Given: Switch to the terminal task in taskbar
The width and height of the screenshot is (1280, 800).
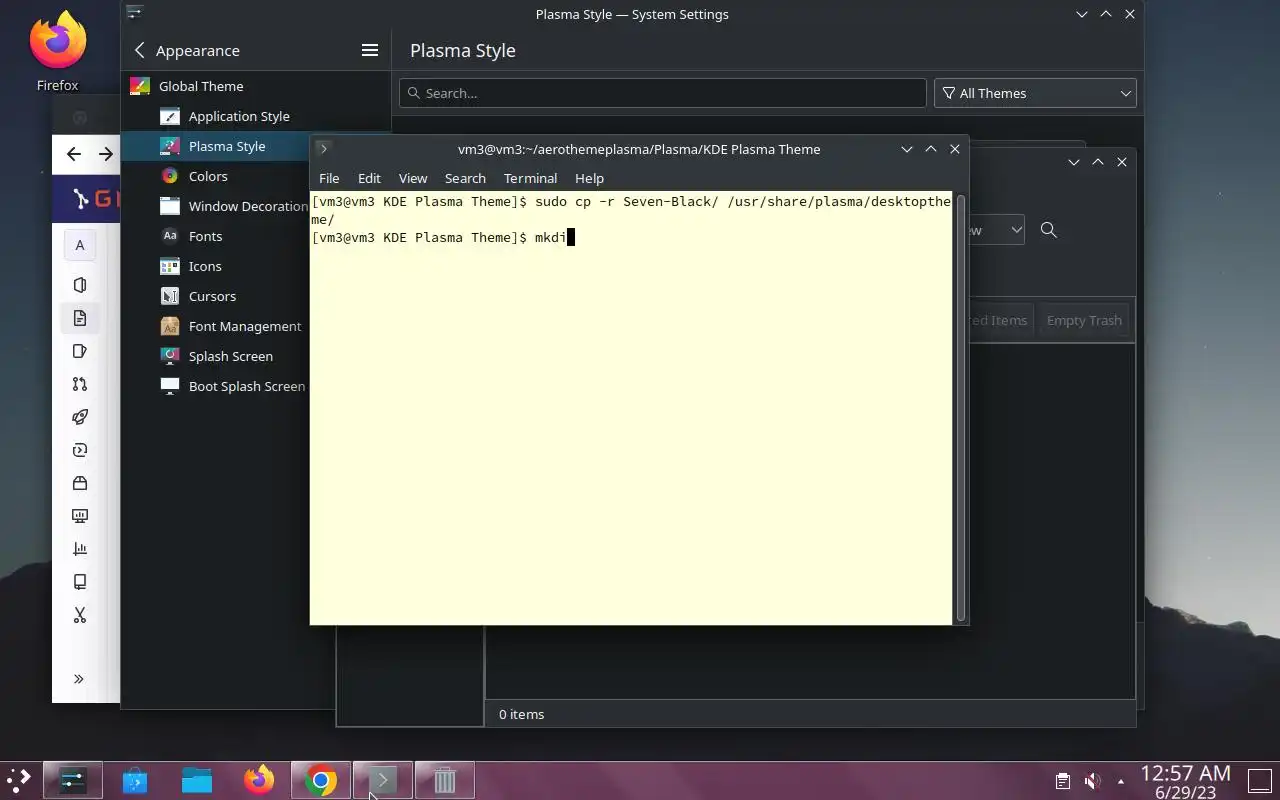Looking at the screenshot, I should (x=383, y=780).
